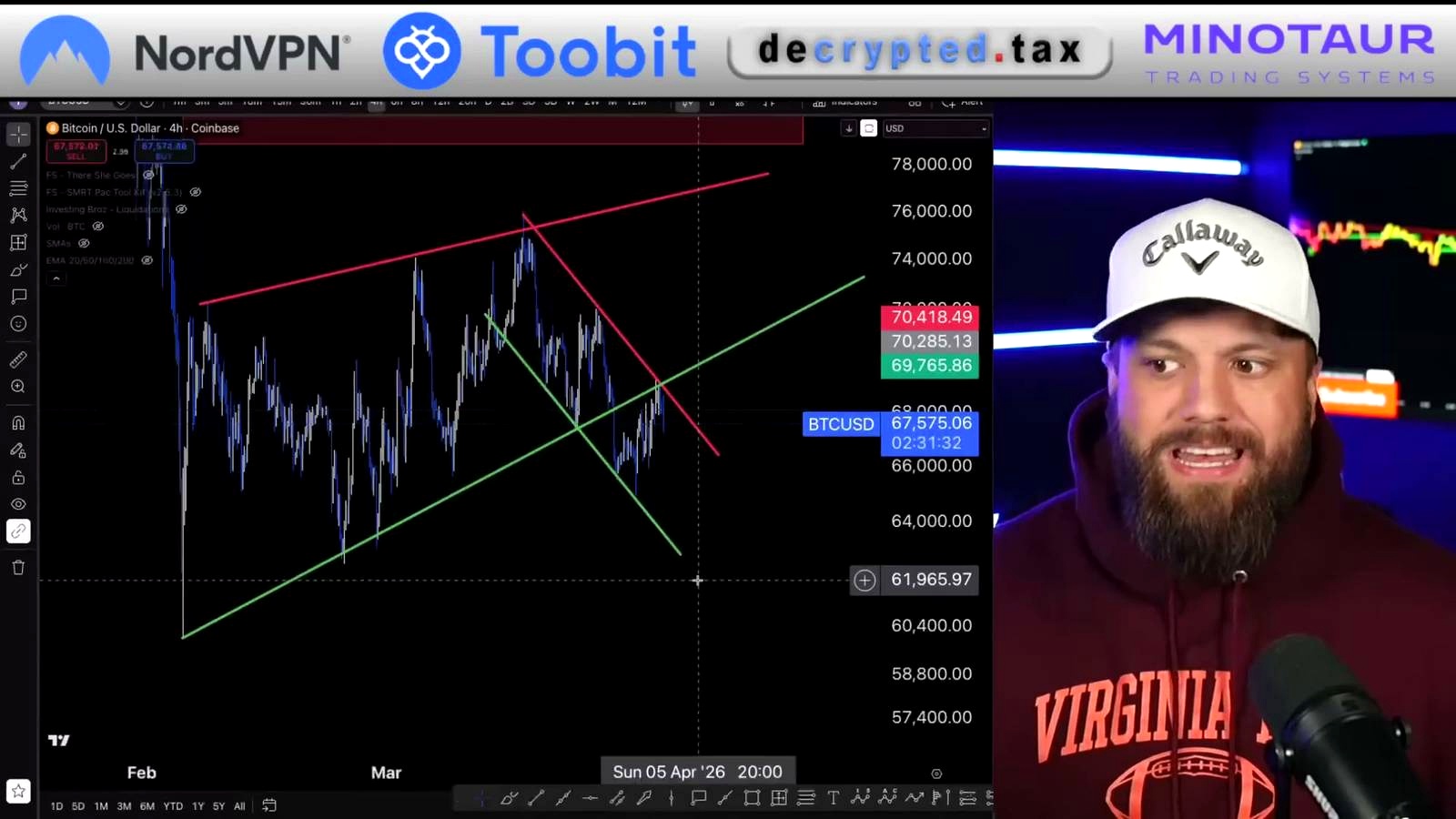Select brush tool in bottom favorites toolbar

coord(509,798)
